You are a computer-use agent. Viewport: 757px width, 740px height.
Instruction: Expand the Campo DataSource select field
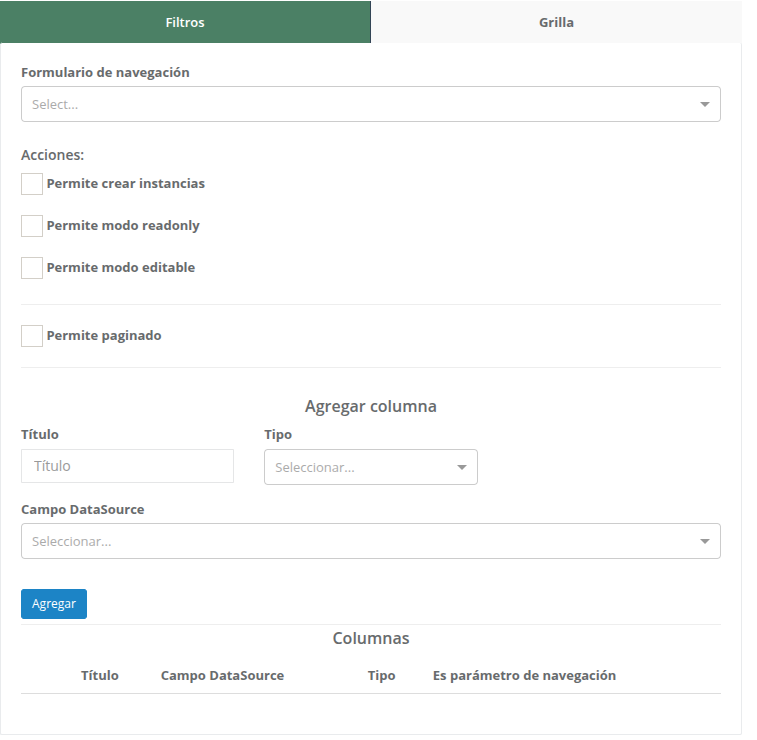360,541
